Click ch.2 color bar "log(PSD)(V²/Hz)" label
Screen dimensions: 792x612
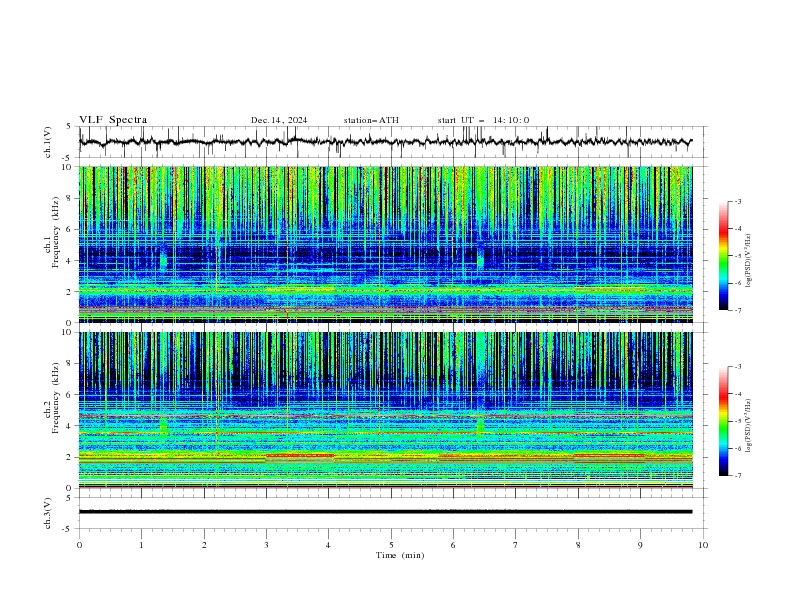[x=749, y=425]
